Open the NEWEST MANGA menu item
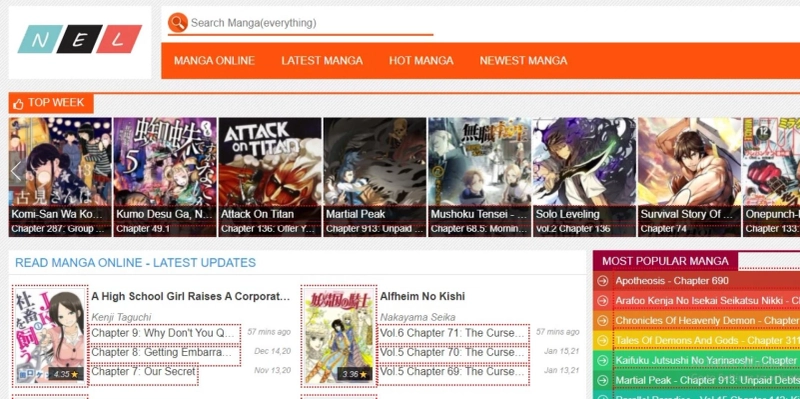This screenshot has width=800, height=399. click(523, 61)
